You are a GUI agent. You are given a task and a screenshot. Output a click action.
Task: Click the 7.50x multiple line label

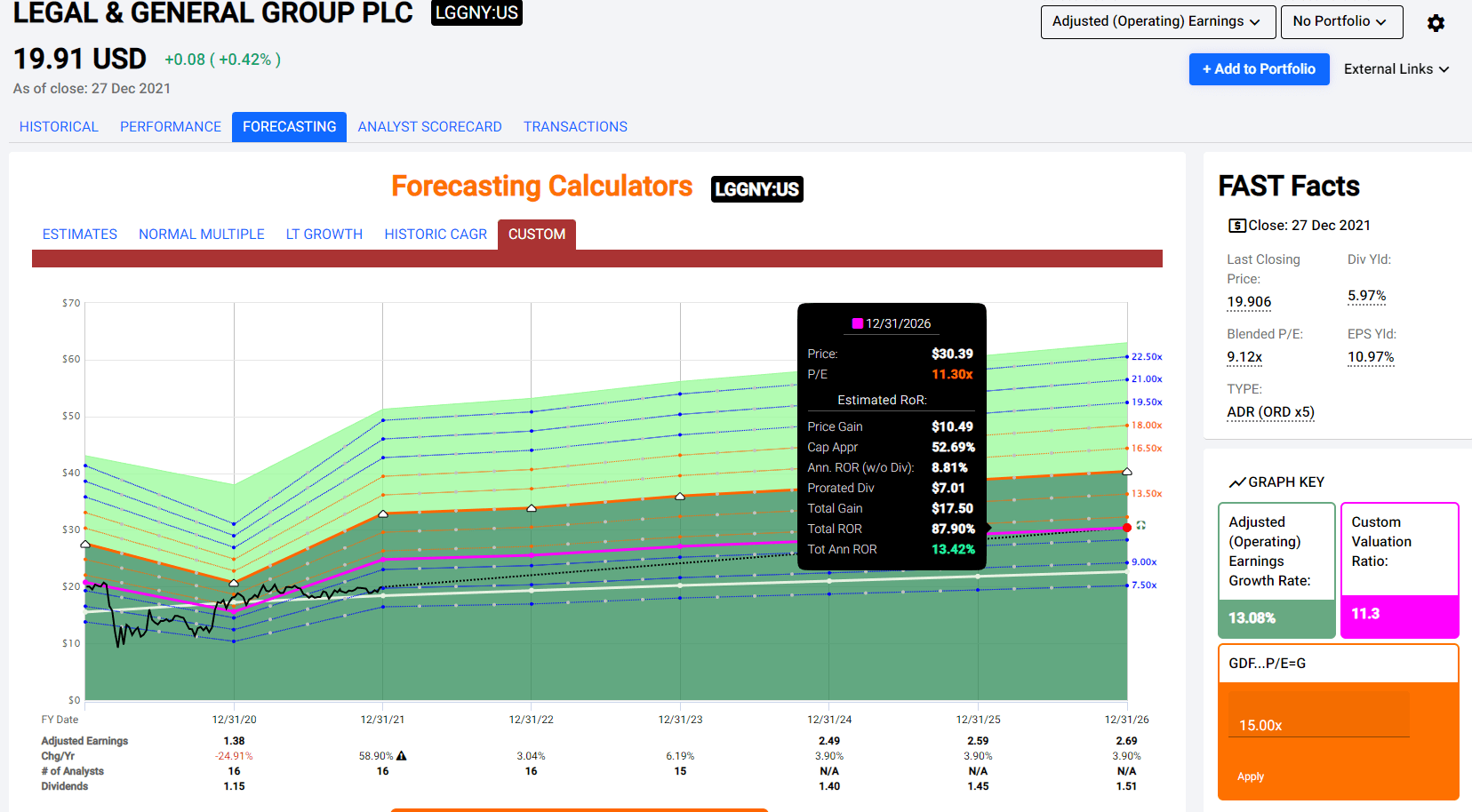pos(1144,585)
